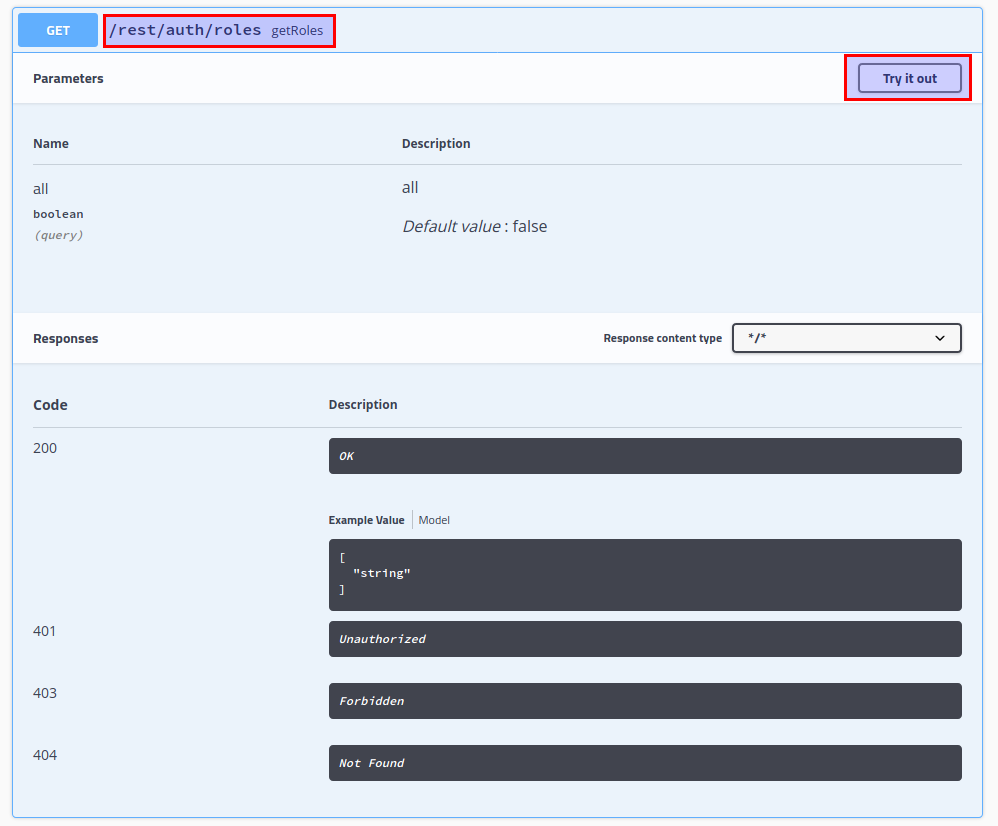Click the getRoles operation summary text
This screenshot has width=998, height=826.
pyautogui.click(x=297, y=31)
